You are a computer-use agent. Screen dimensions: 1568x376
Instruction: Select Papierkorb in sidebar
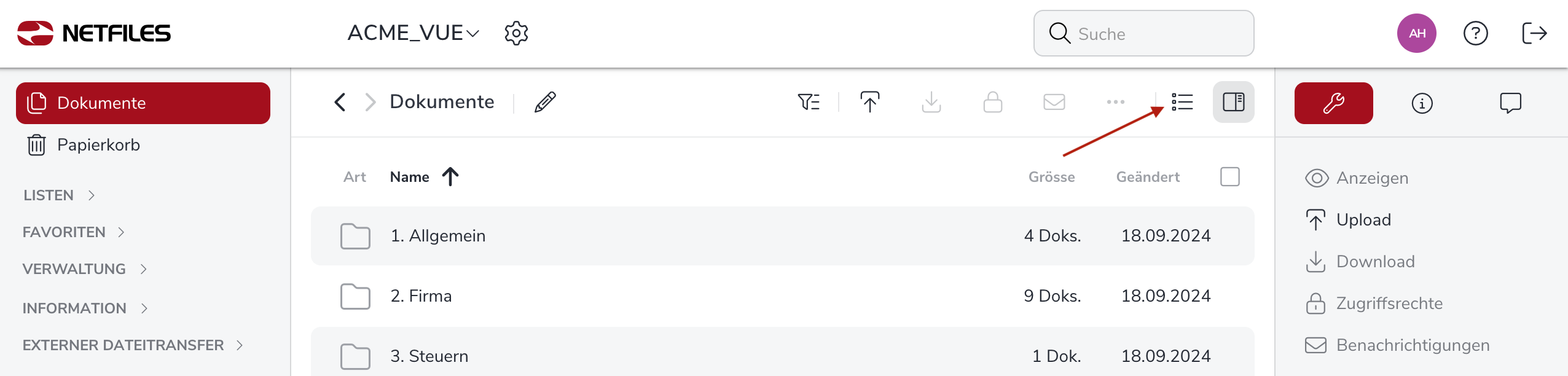[98, 145]
